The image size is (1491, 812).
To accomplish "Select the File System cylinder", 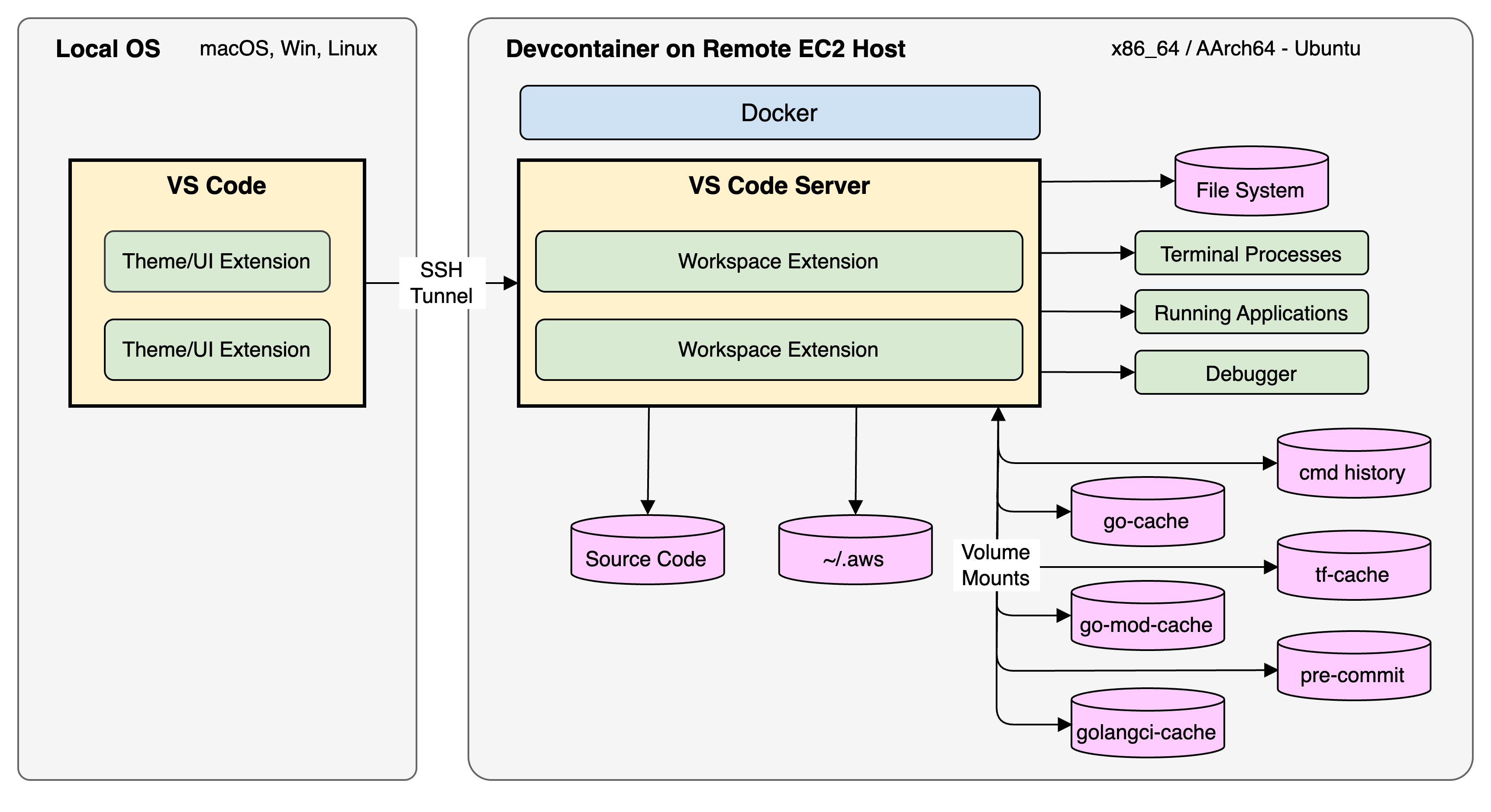I will pos(1251,180).
